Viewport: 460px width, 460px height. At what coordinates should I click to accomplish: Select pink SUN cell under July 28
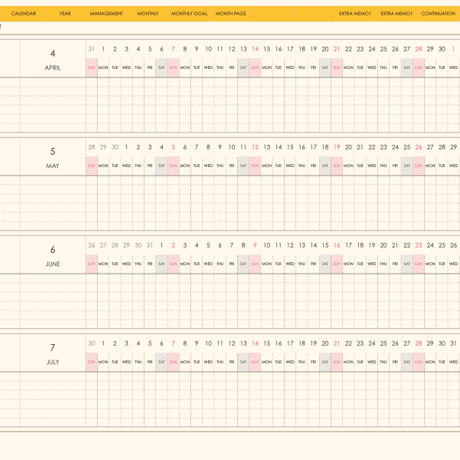point(418,362)
